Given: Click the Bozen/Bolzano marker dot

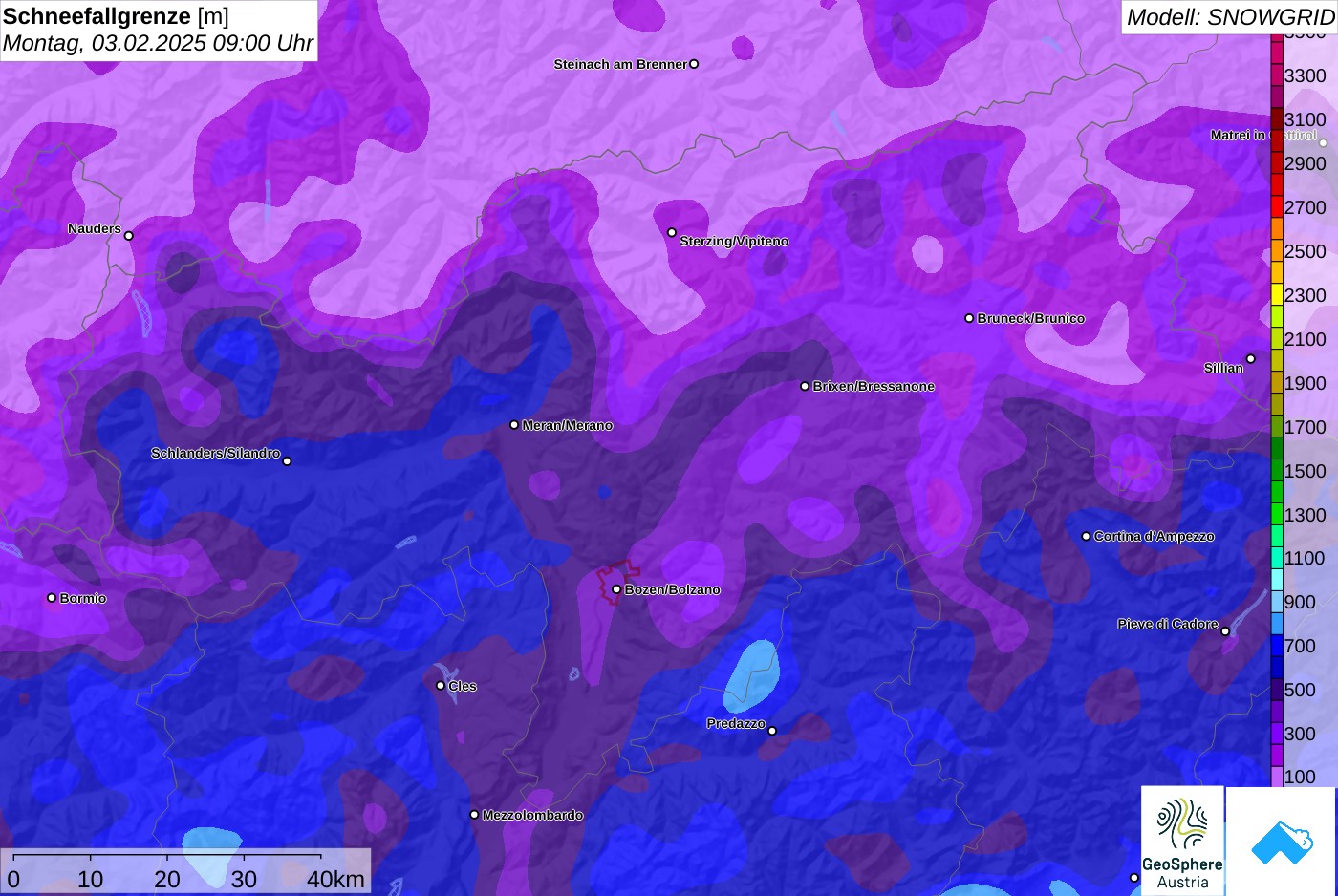Looking at the screenshot, I should point(616,589).
